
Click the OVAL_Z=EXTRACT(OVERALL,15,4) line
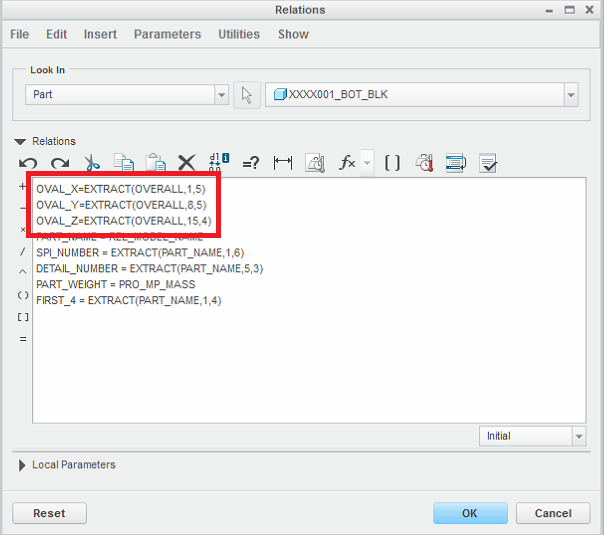tap(124, 221)
